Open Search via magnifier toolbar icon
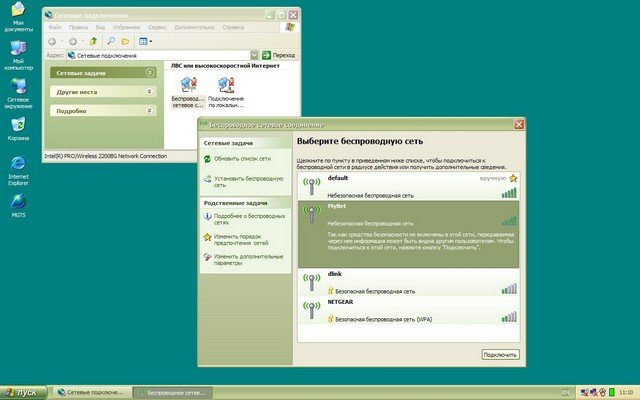The height and width of the screenshot is (400, 640). tap(110, 41)
